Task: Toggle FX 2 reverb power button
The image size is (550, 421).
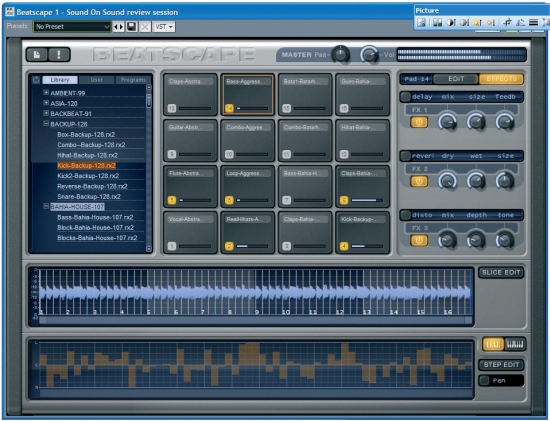Action: coord(419,181)
